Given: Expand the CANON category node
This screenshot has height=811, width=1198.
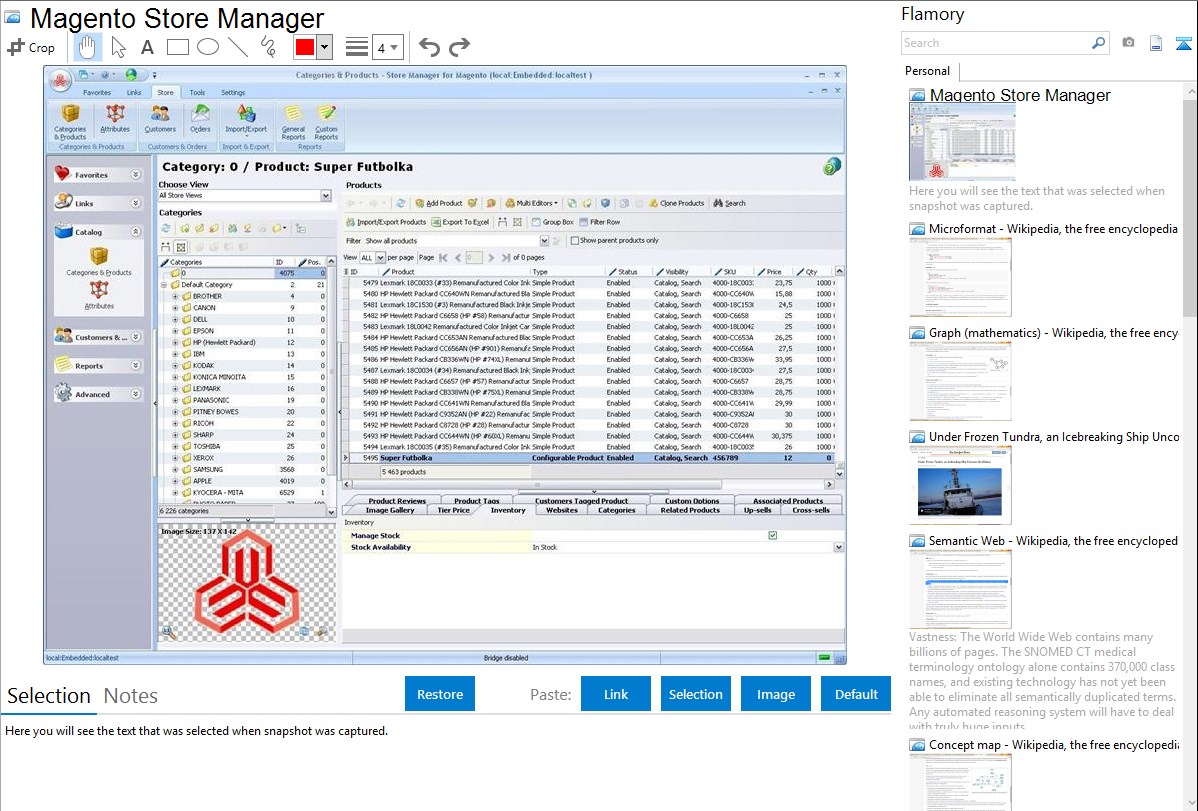Looking at the screenshot, I should click(175, 308).
